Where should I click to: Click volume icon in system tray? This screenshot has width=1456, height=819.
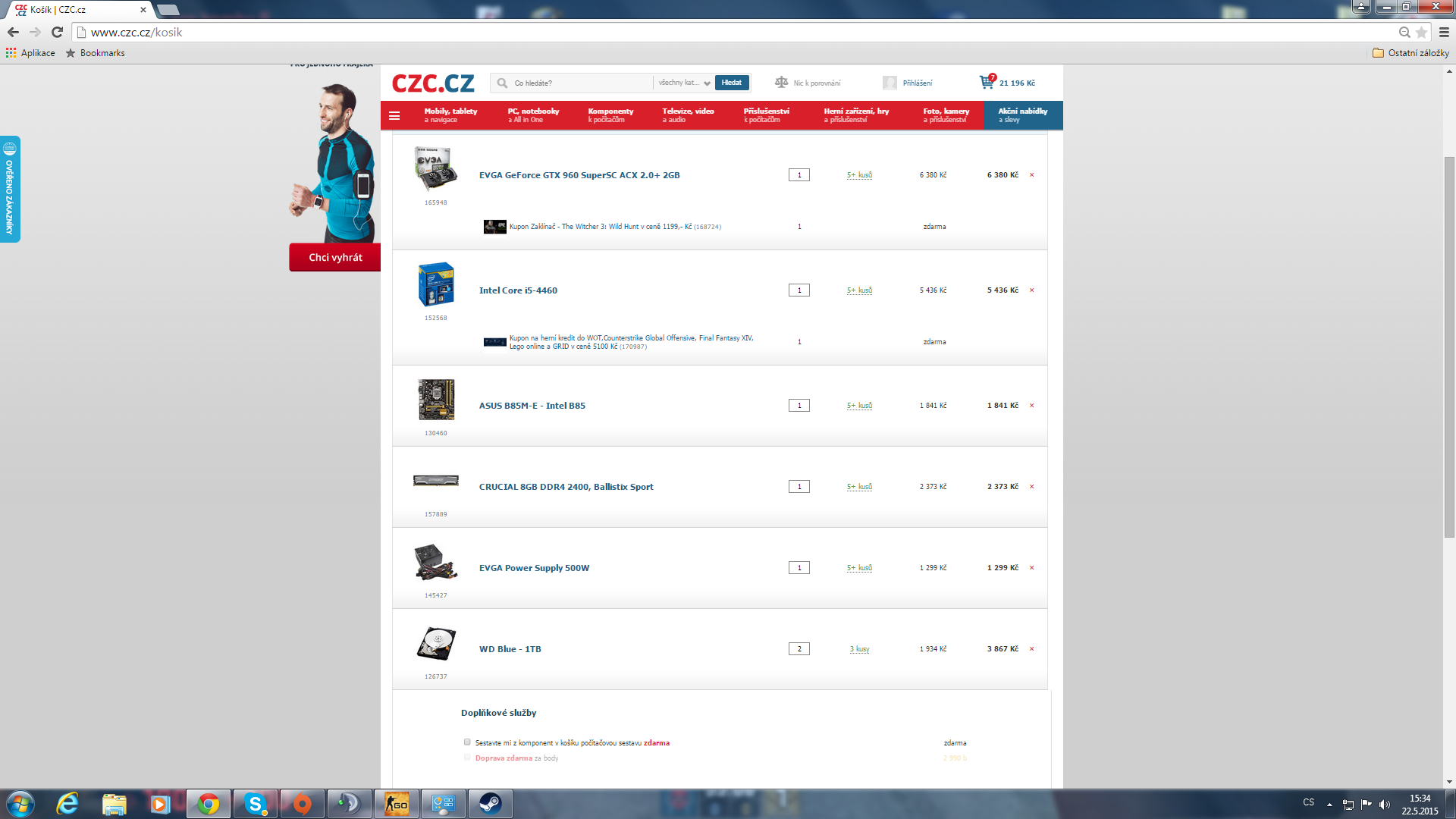(x=1385, y=804)
